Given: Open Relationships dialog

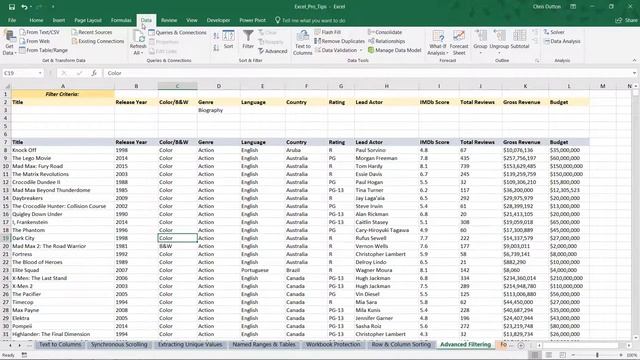Looking at the screenshot, I should click(387, 41).
